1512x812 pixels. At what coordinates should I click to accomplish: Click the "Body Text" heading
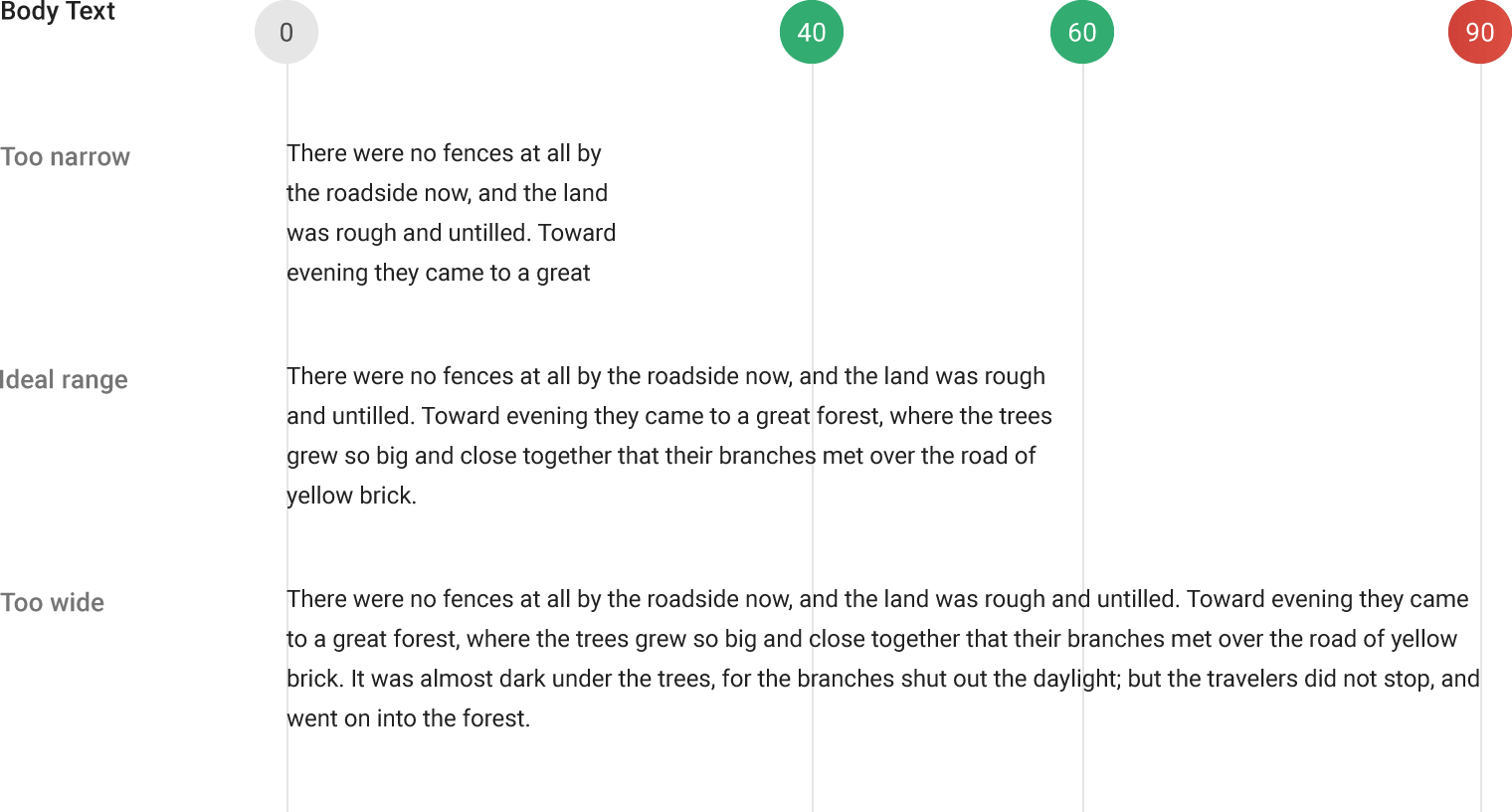(58, 12)
